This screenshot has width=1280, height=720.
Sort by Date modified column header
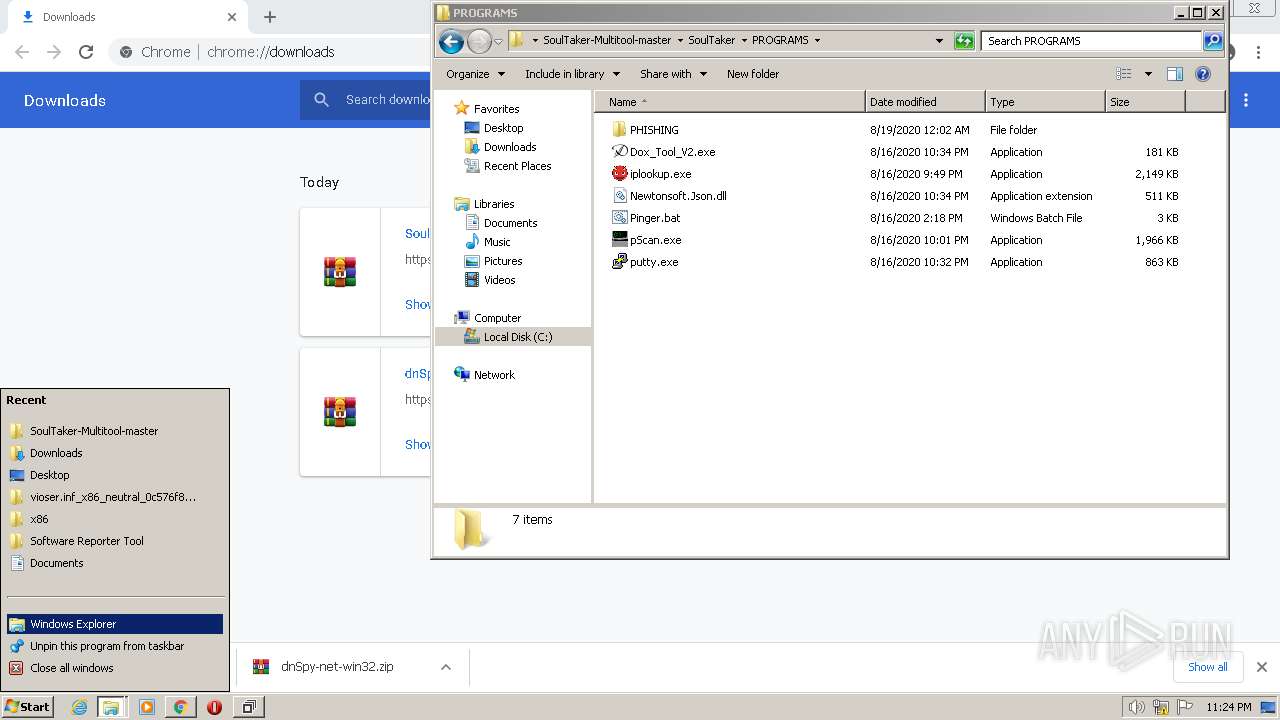point(925,102)
